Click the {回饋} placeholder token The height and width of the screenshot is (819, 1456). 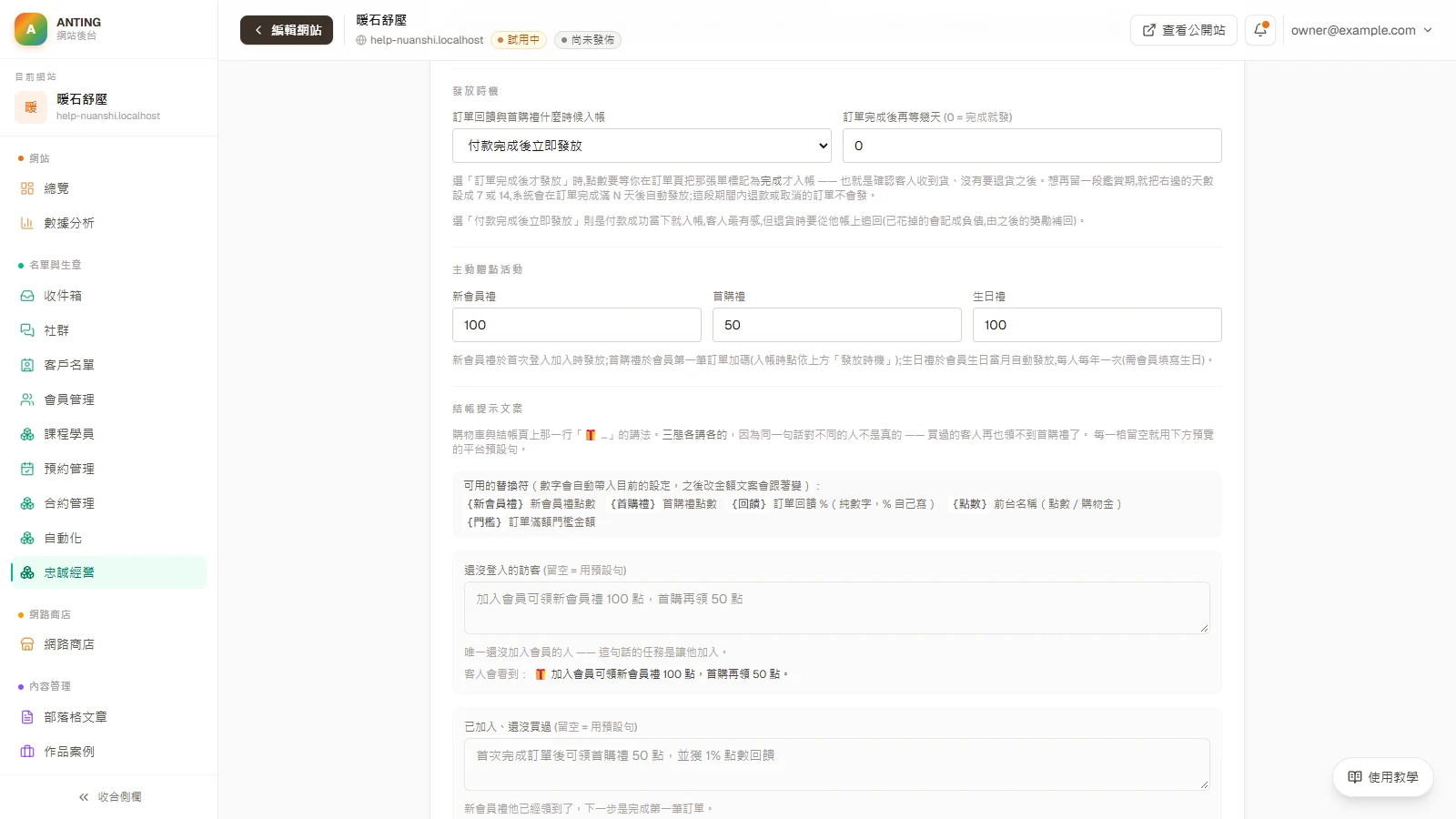(750, 504)
